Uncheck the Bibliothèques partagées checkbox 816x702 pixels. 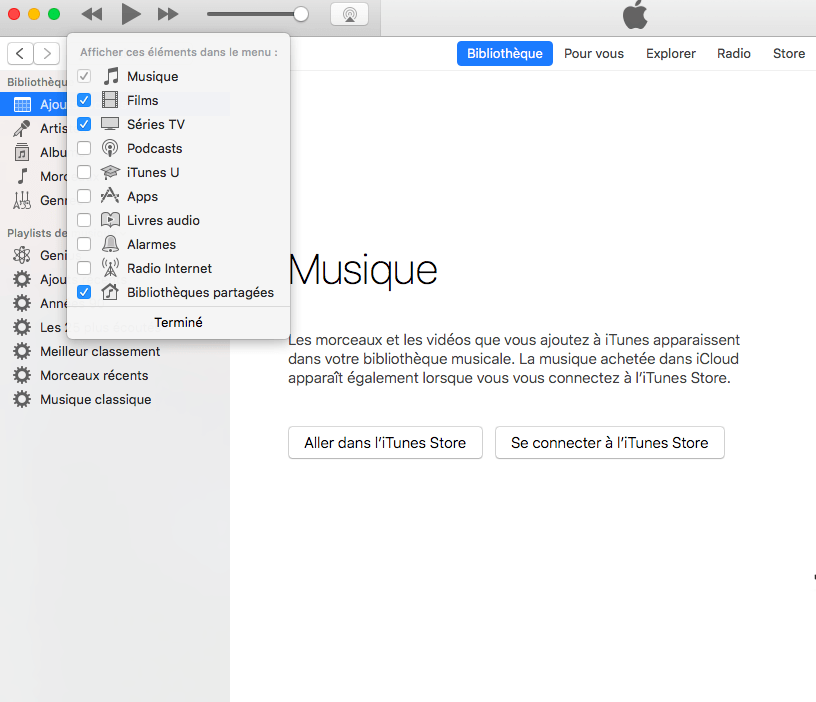[84, 292]
